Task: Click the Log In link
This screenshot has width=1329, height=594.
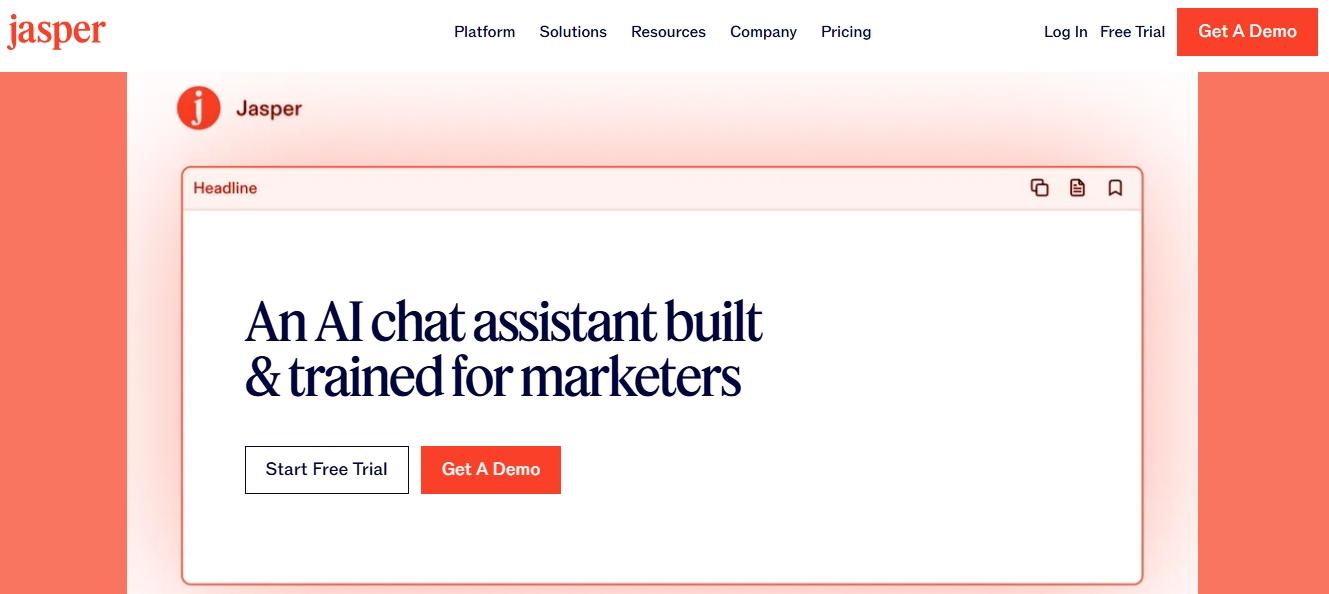Action: click(1065, 32)
